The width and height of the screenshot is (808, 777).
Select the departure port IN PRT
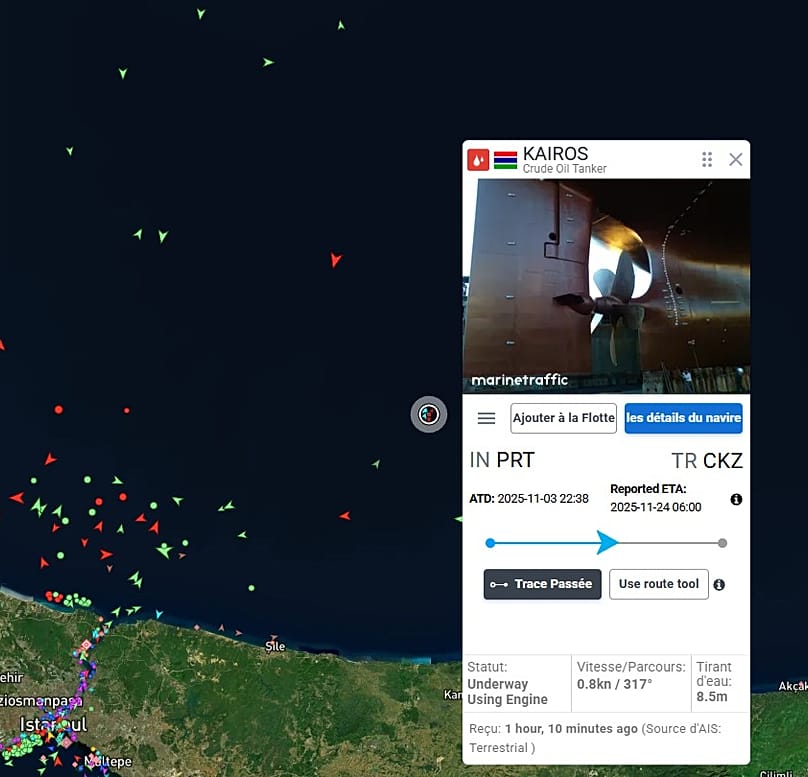click(502, 461)
